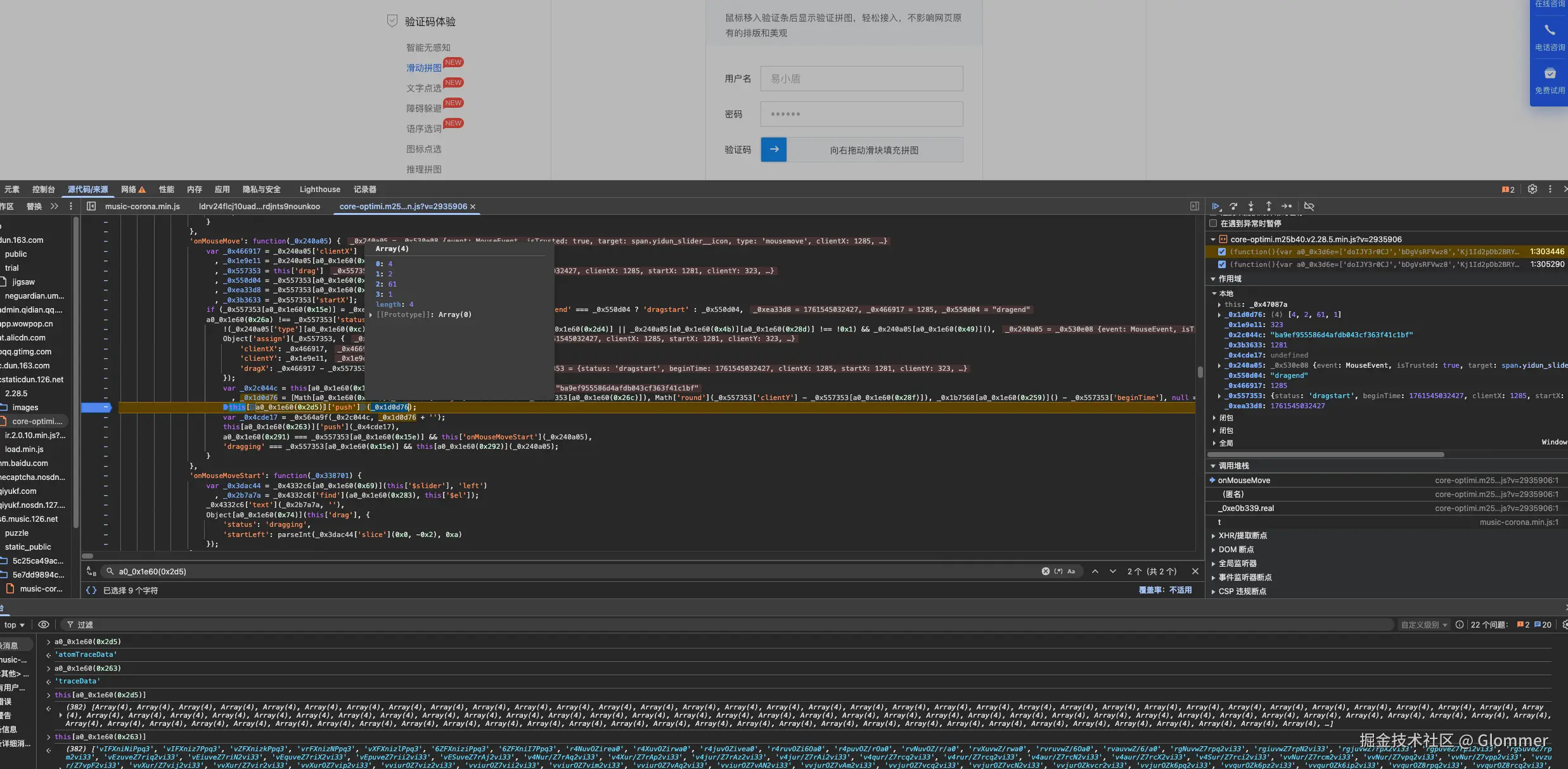Open DevTools settings gear
Viewport: 1568px width, 769px height.
[x=1532, y=189]
